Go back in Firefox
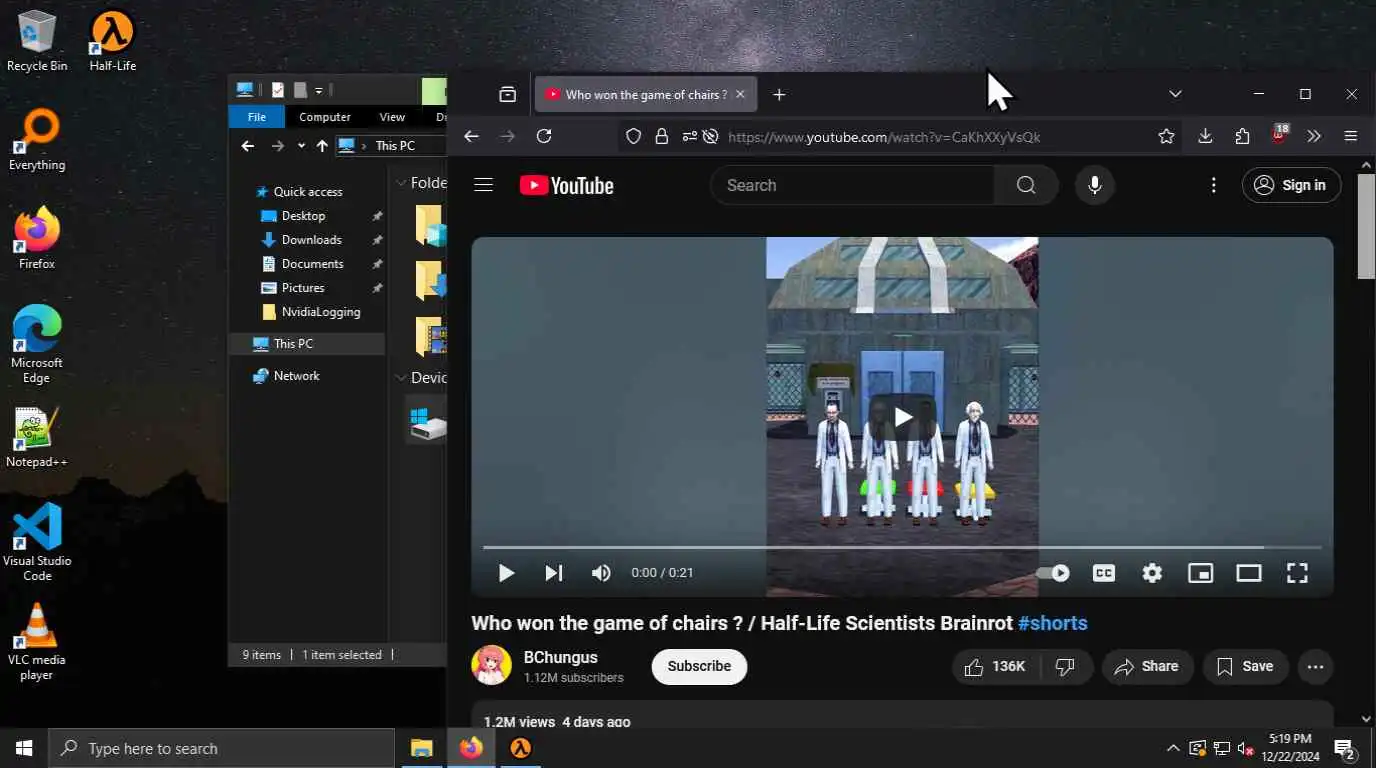Viewport: 1376px width, 768px height. point(471,136)
